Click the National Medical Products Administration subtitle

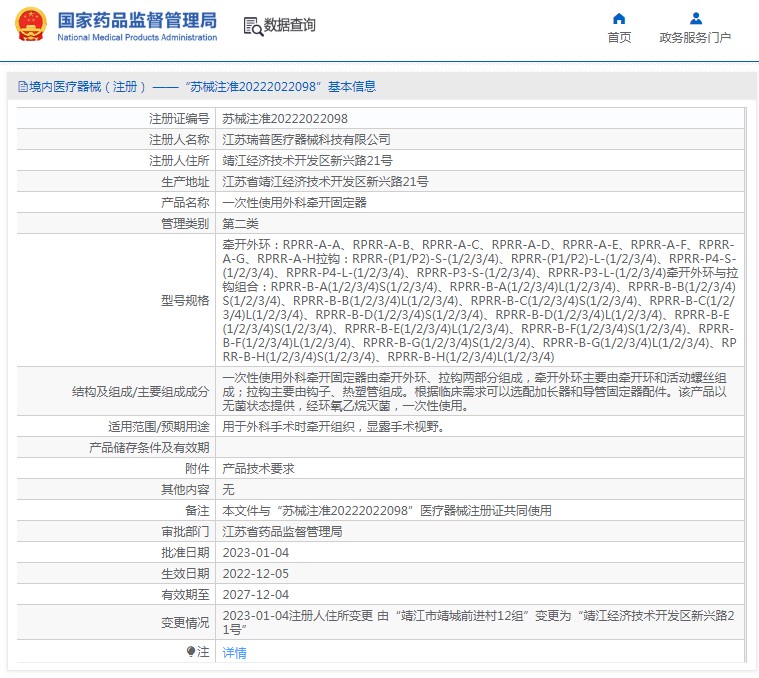(x=137, y=37)
